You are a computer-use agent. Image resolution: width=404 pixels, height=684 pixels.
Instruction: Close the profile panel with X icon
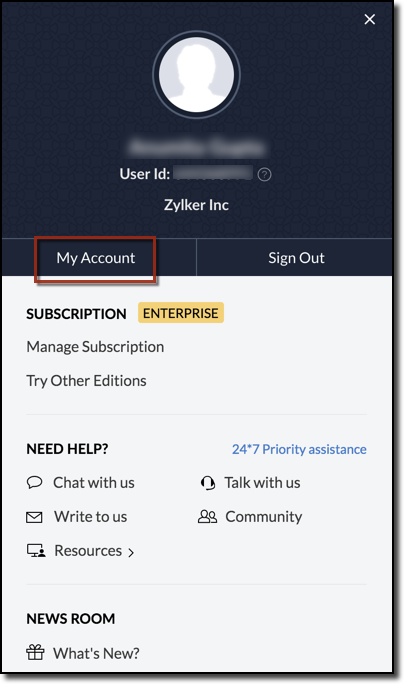tap(370, 19)
